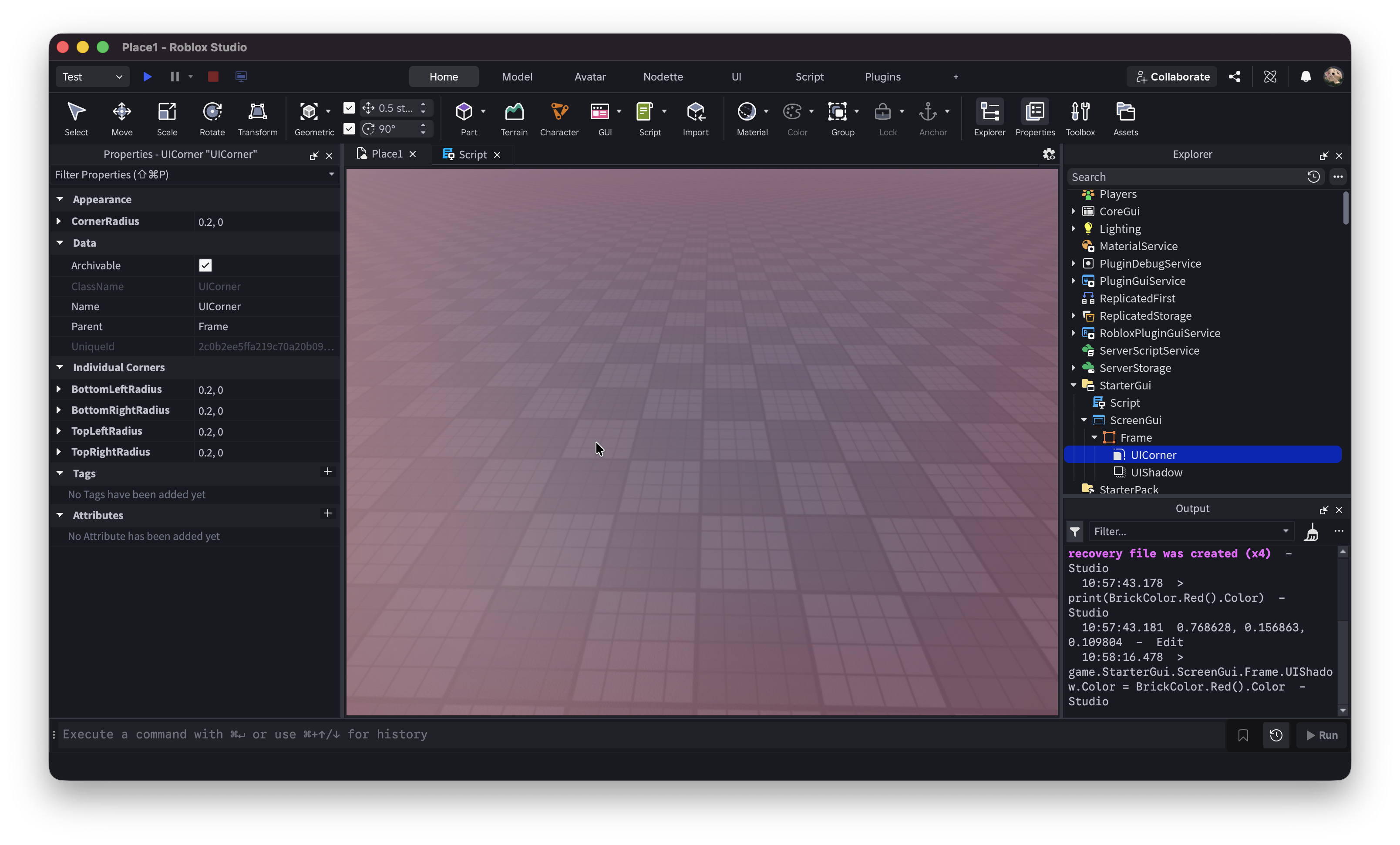This screenshot has height=845, width=1400.
Task: Collapse the Individual Corners section
Action: click(x=60, y=367)
